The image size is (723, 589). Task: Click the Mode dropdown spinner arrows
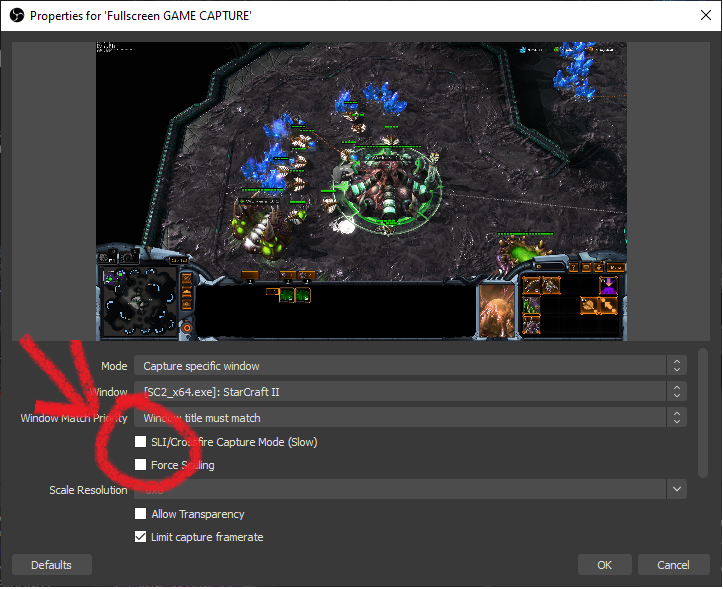click(x=676, y=366)
